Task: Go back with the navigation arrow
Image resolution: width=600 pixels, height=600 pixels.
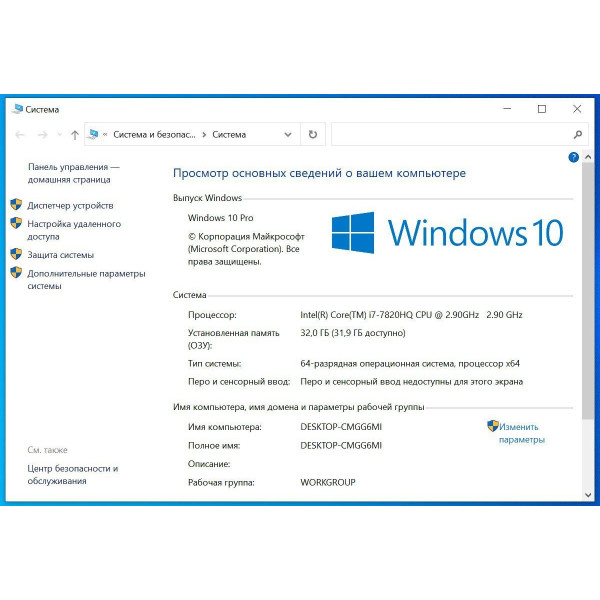Action: point(20,135)
